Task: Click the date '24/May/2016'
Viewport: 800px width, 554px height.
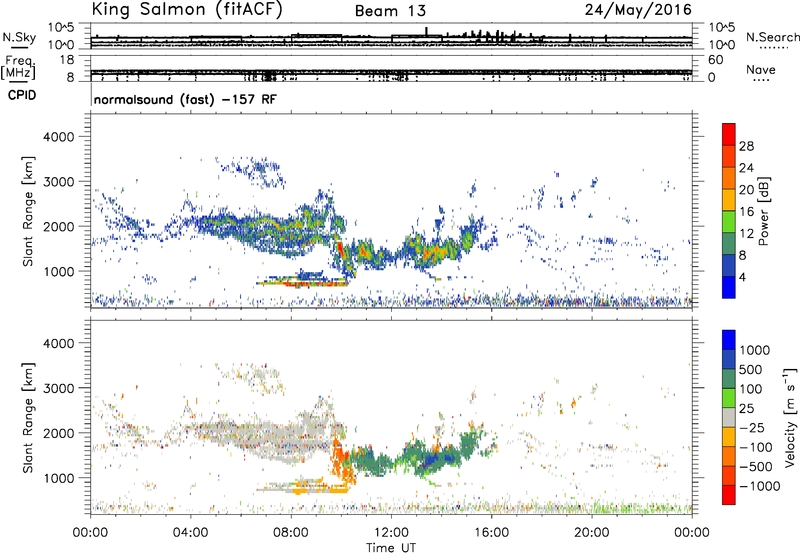Action: coord(638,10)
